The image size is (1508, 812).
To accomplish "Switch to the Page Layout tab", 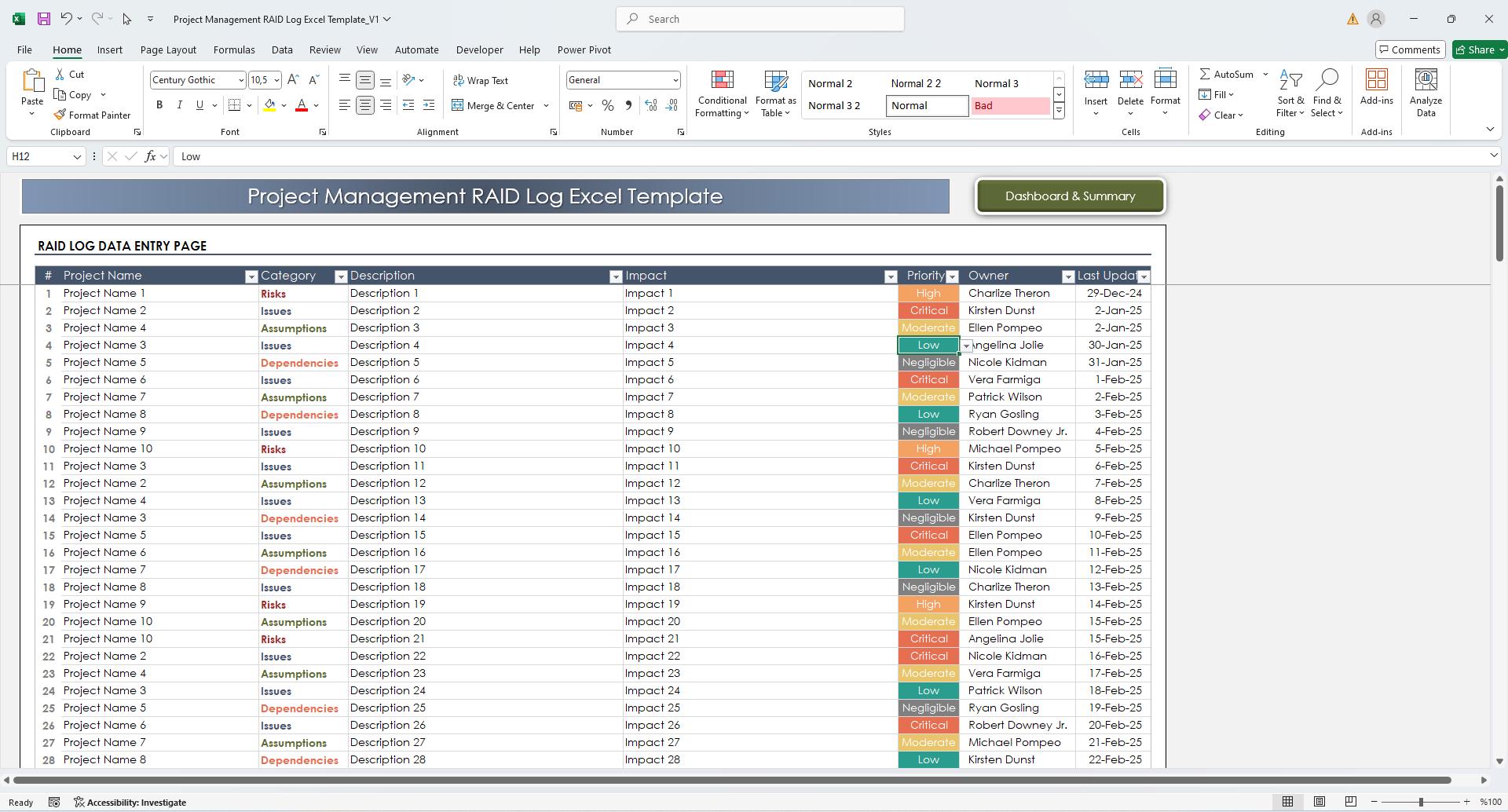I will (x=168, y=49).
